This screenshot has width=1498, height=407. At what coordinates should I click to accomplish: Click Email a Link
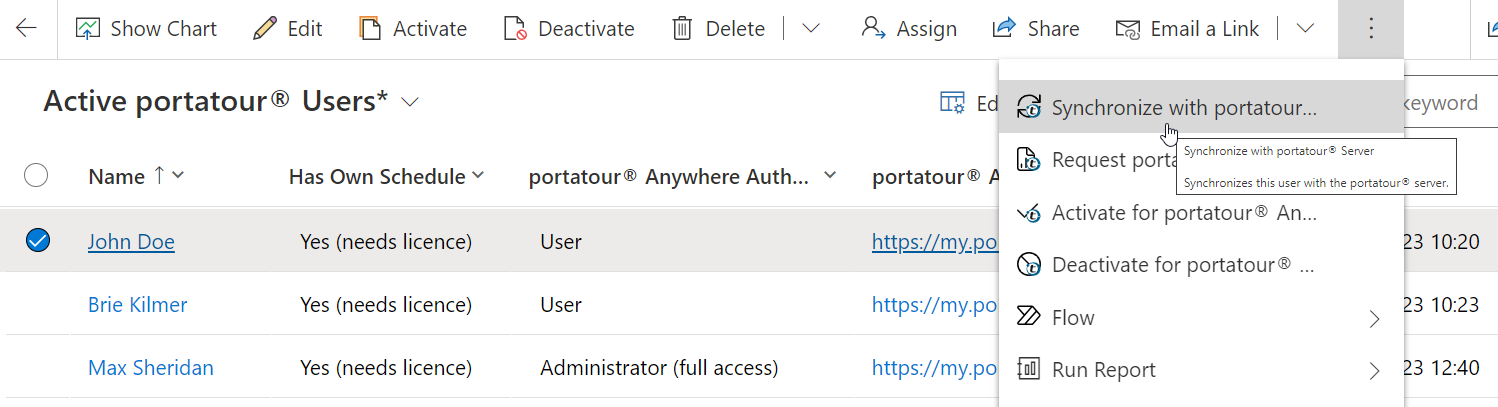click(x=1187, y=29)
